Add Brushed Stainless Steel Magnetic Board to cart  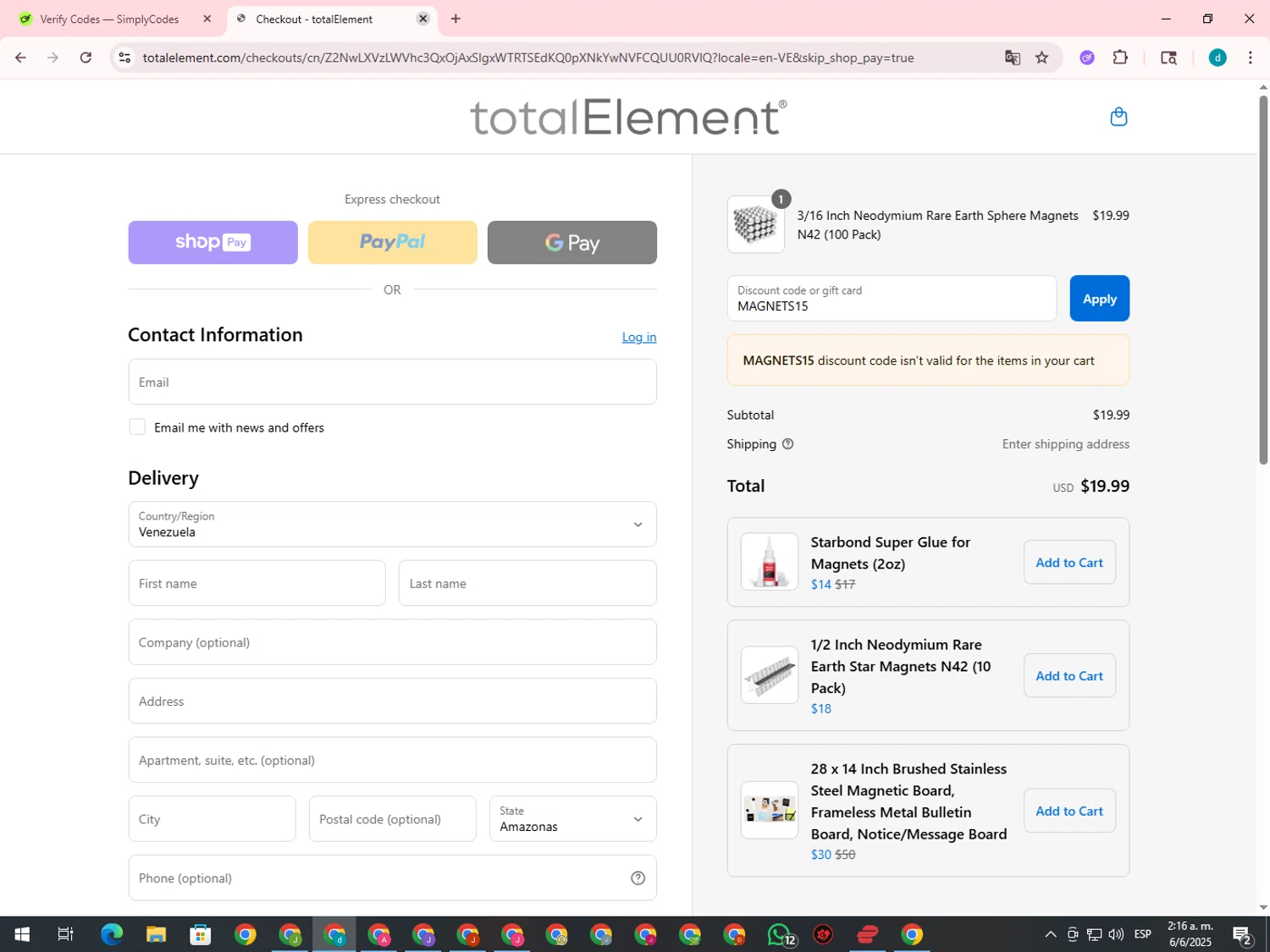(x=1069, y=811)
